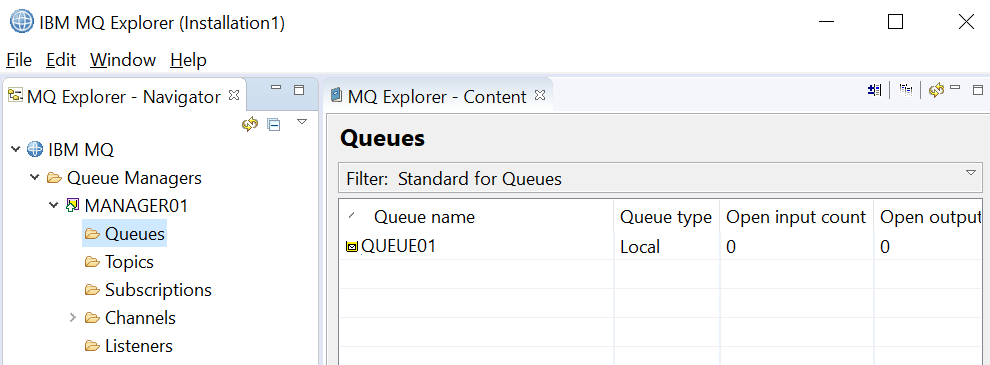Click the second icon in the Content toolbar
Screen dimensions: 990x365
click(907, 90)
